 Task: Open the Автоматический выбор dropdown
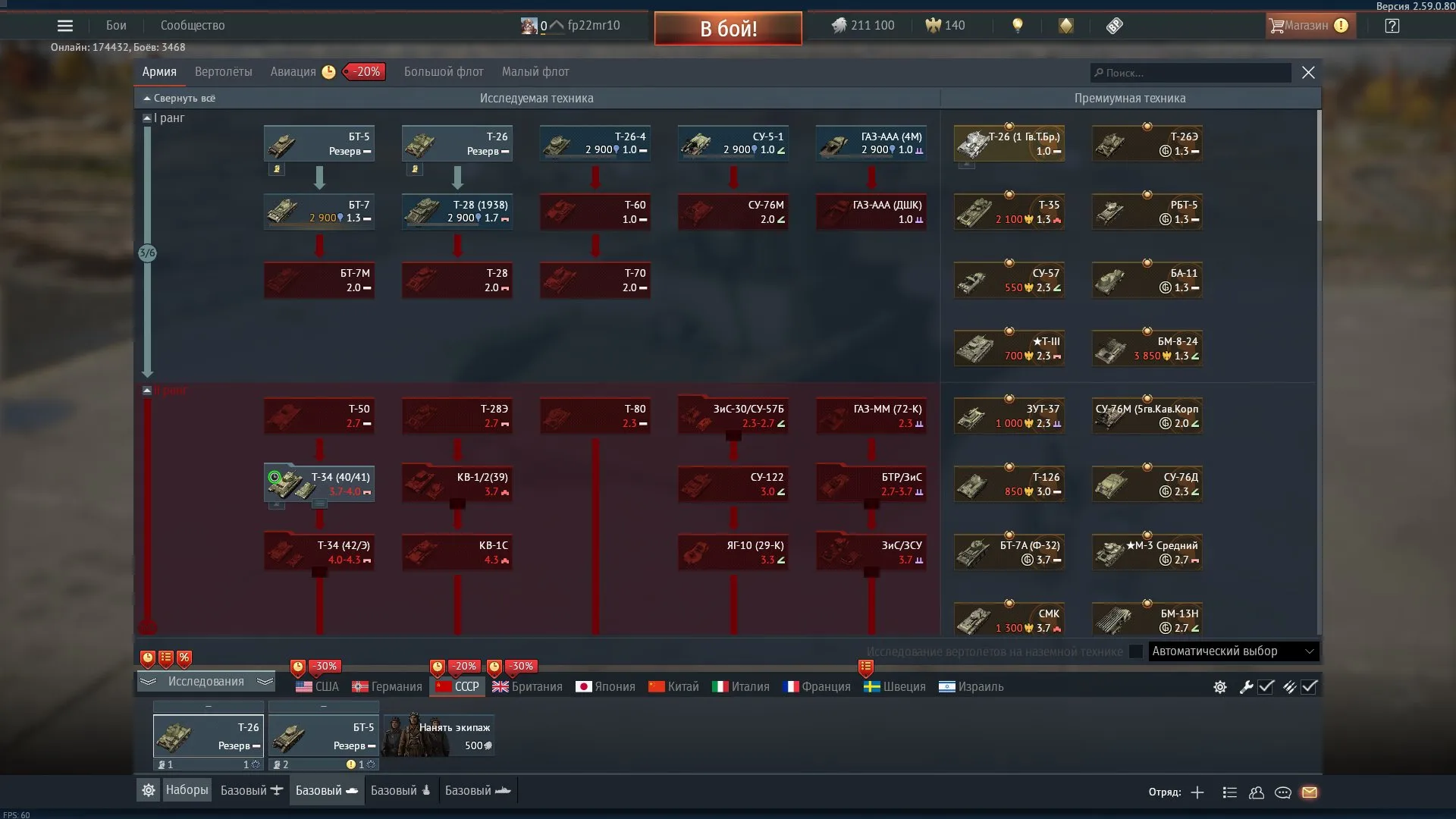(x=1234, y=651)
